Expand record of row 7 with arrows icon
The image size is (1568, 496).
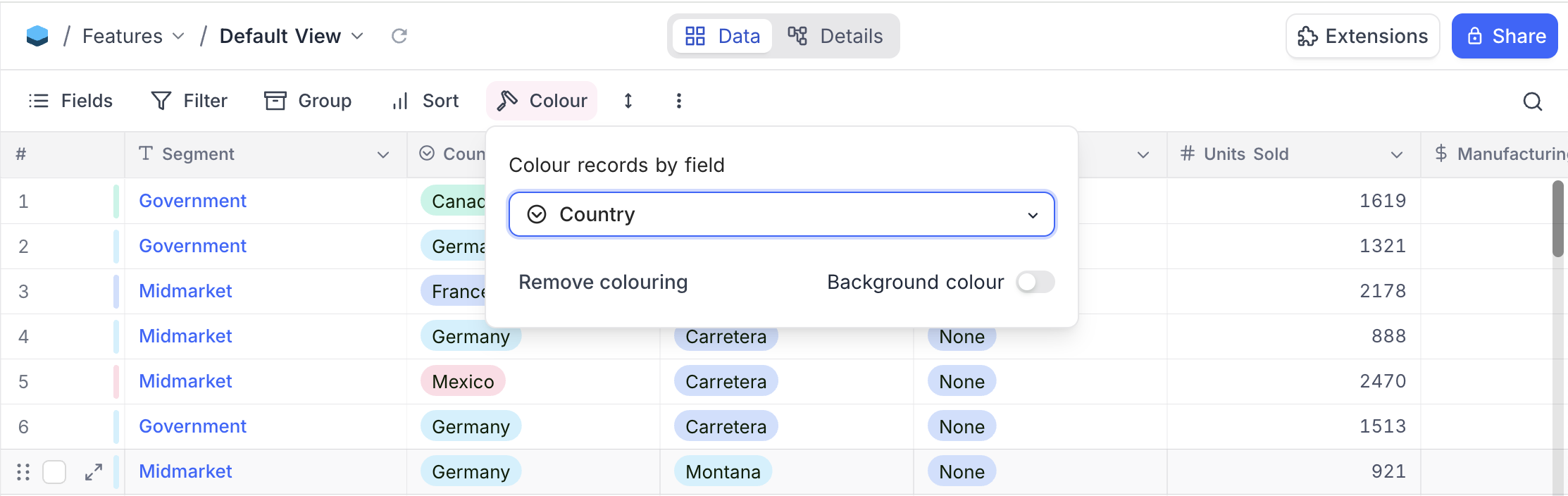[x=94, y=472]
